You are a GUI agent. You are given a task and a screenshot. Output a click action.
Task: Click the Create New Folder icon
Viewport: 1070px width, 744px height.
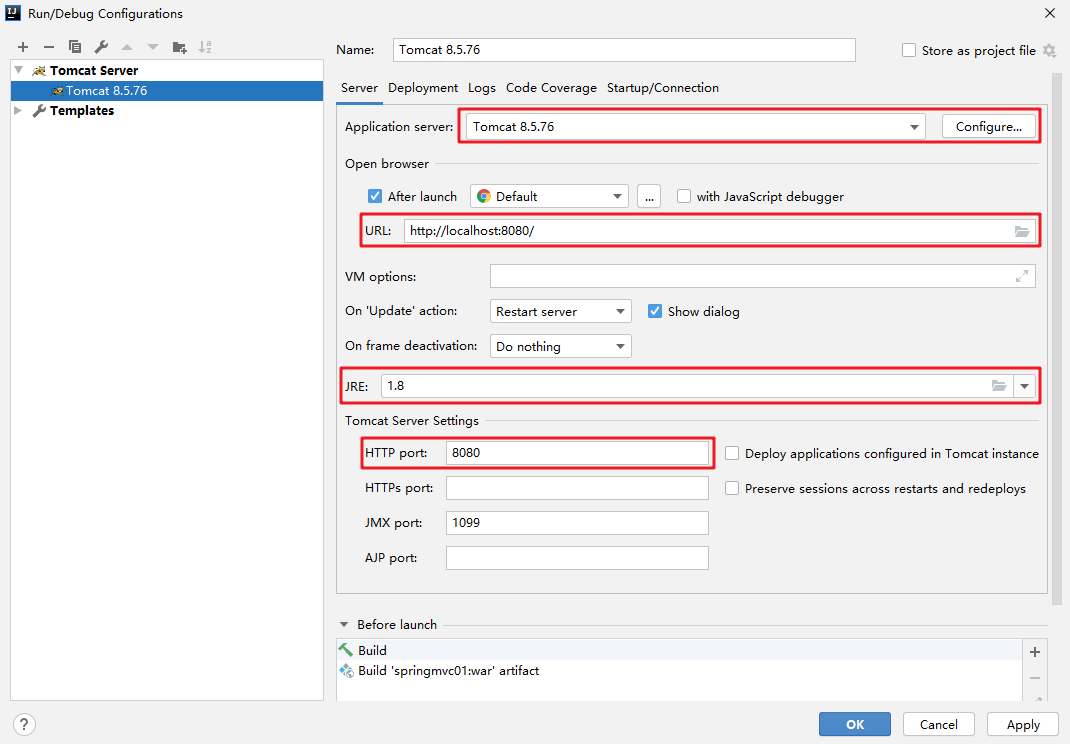pos(179,47)
